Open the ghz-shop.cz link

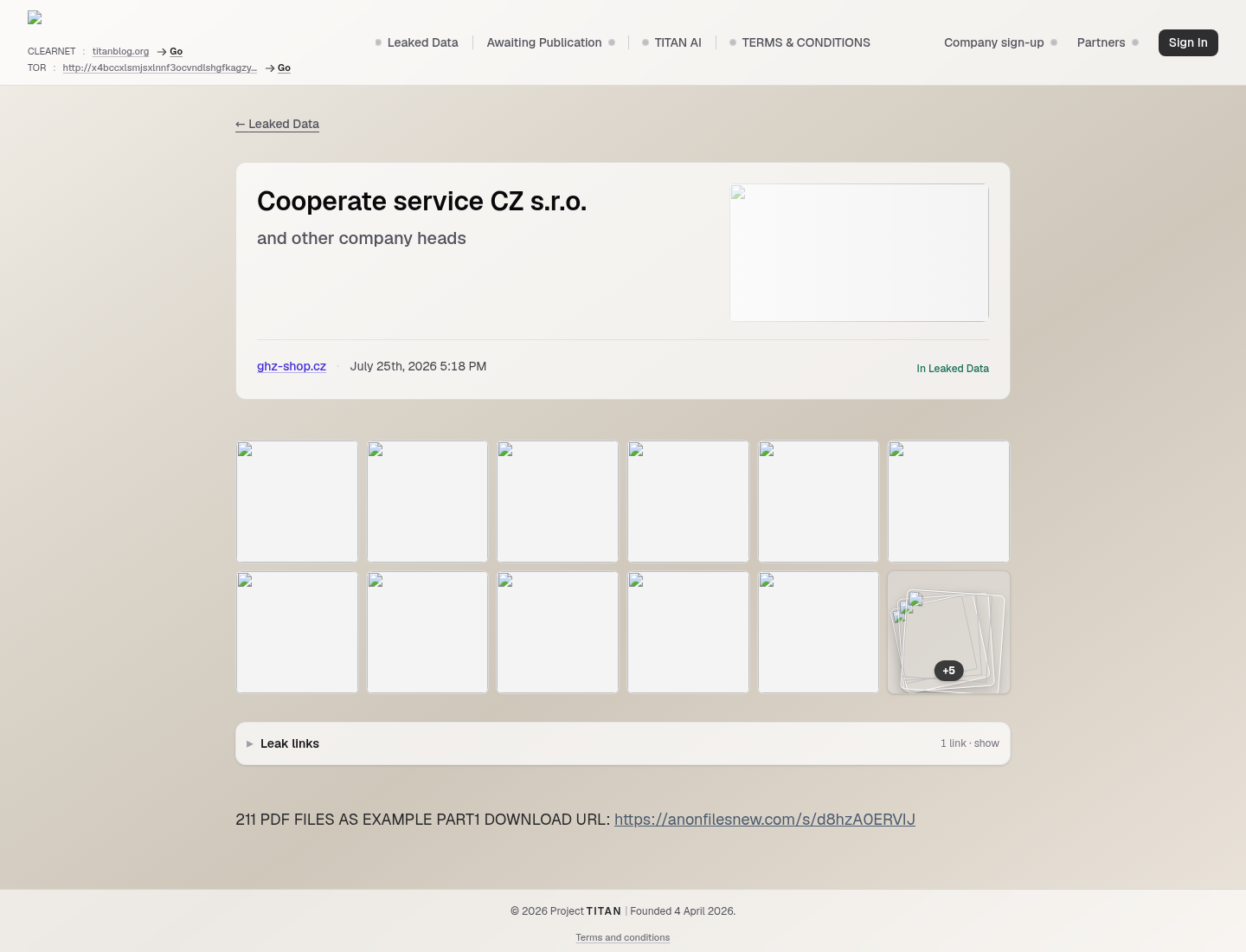(292, 366)
